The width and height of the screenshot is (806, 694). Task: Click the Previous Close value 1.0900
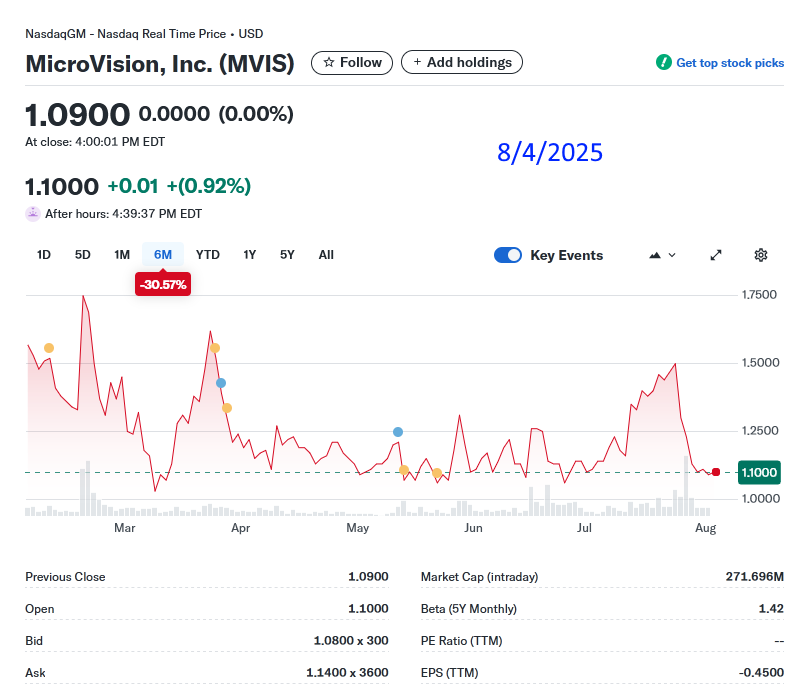(x=368, y=576)
